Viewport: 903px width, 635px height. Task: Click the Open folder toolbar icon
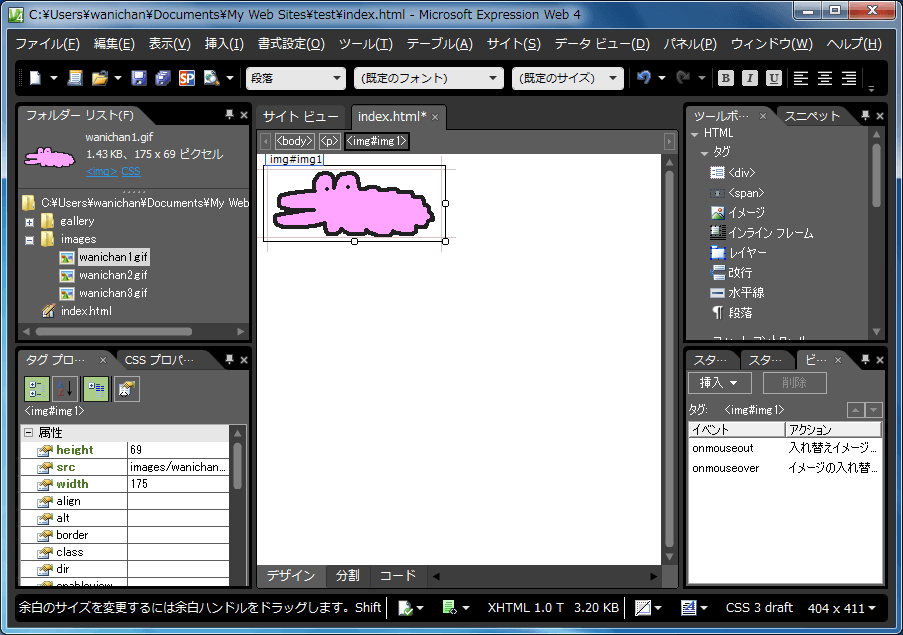[x=100, y=78]
